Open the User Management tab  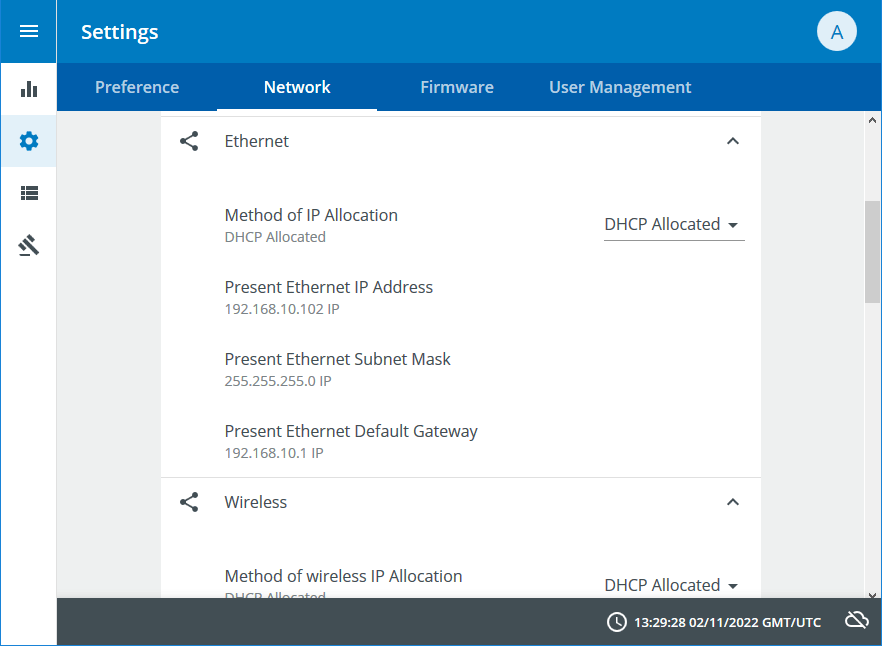click(620, 87)
